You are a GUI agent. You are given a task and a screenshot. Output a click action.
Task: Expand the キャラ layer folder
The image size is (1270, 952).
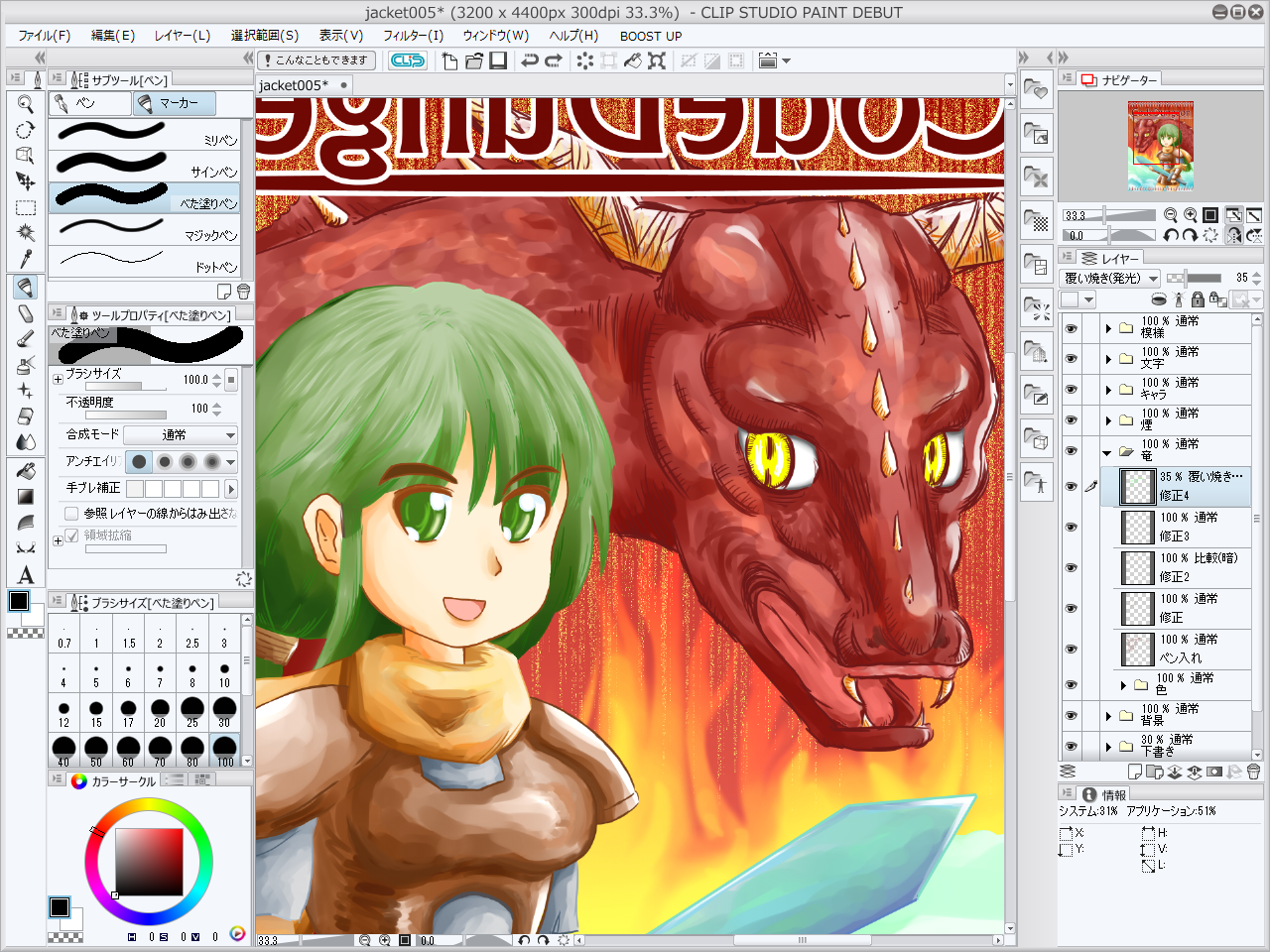click(1108, 390)
